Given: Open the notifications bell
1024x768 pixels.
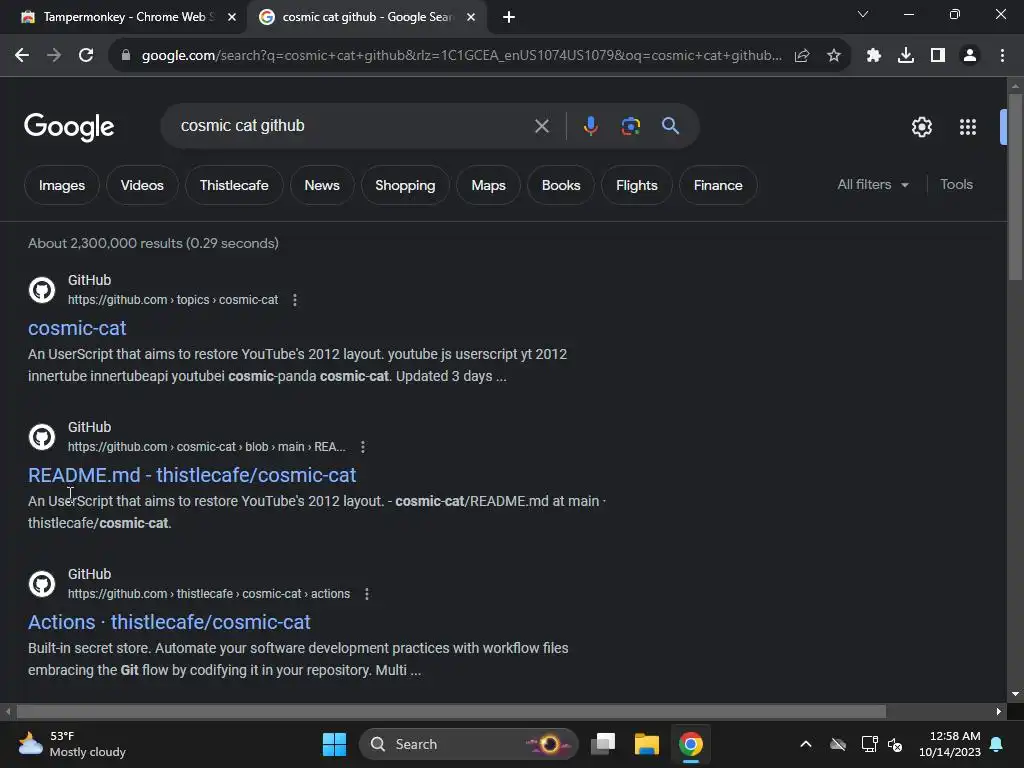Looking at the screenshot, I should [x=997, y=744].
